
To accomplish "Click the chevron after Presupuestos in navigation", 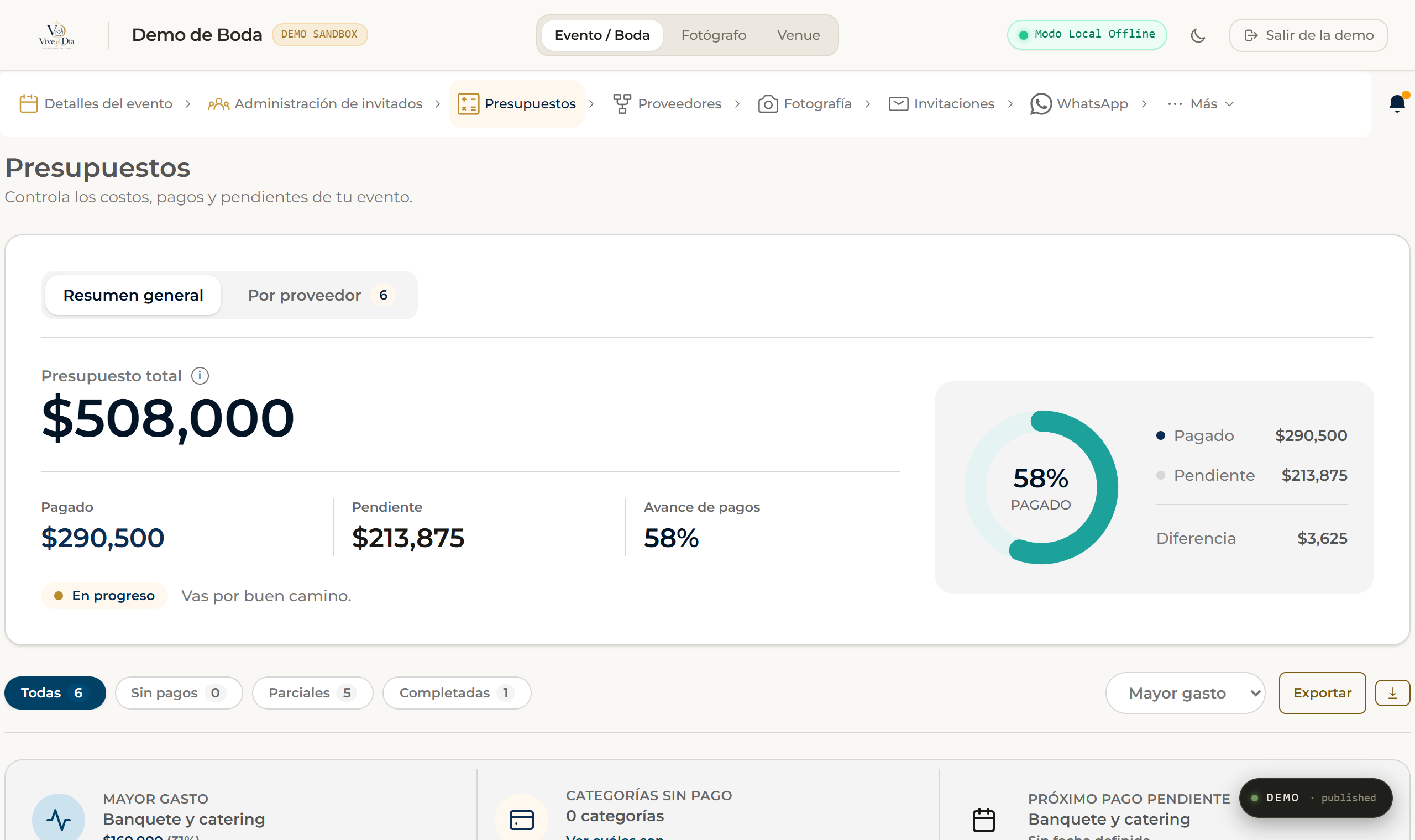I will (591, 103).
